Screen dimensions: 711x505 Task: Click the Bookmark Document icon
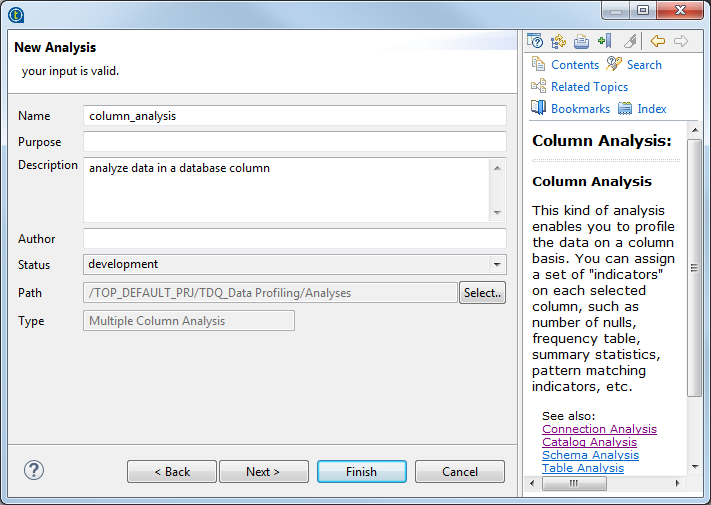[604, 41]
